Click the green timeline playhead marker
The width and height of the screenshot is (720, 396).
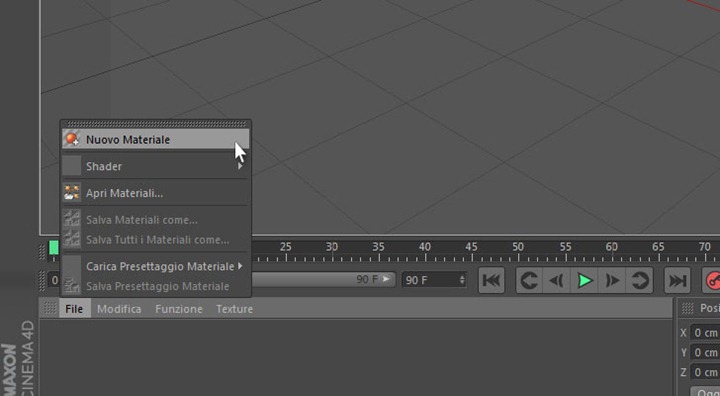(x=54, y=248)
